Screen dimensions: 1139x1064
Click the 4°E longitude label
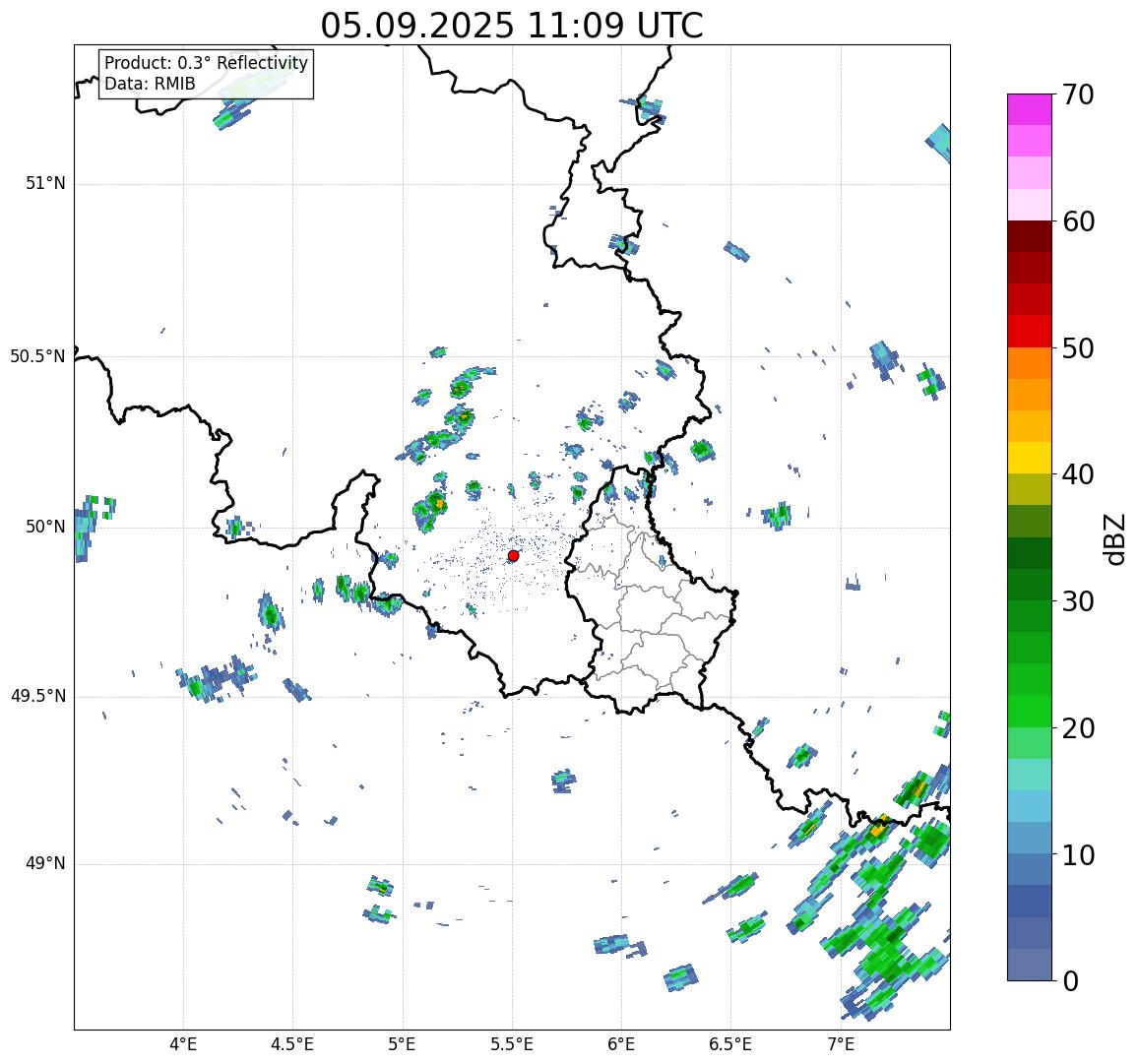[183, 1044]
